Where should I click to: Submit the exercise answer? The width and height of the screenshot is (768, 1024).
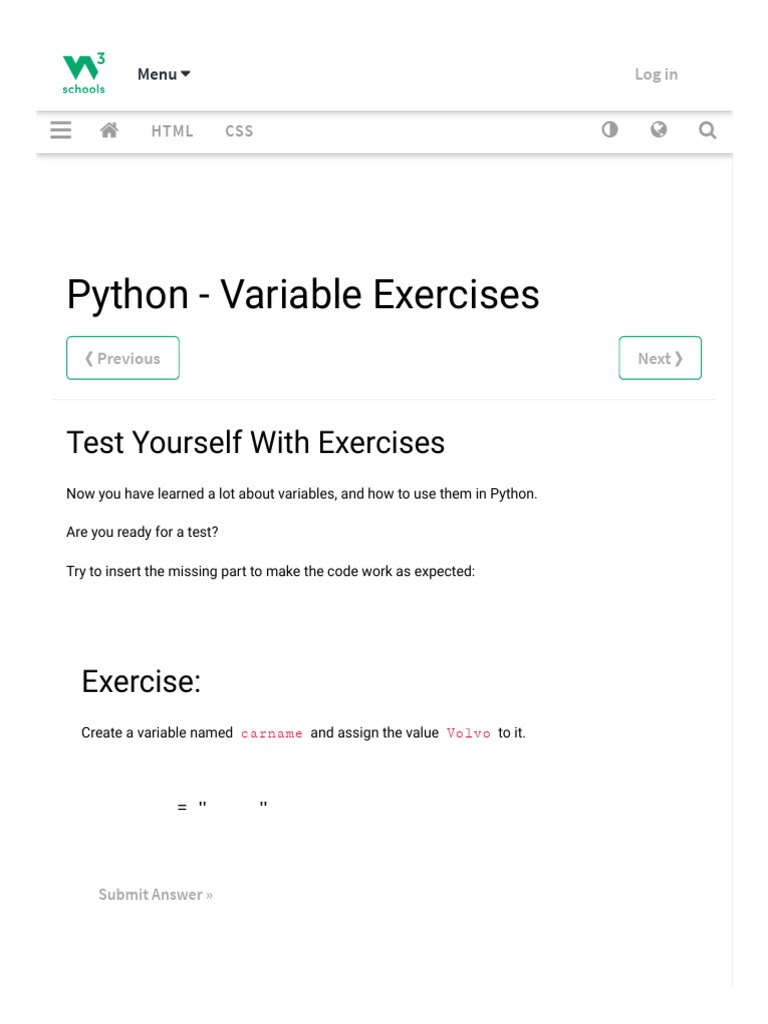[x=155, y=894]
